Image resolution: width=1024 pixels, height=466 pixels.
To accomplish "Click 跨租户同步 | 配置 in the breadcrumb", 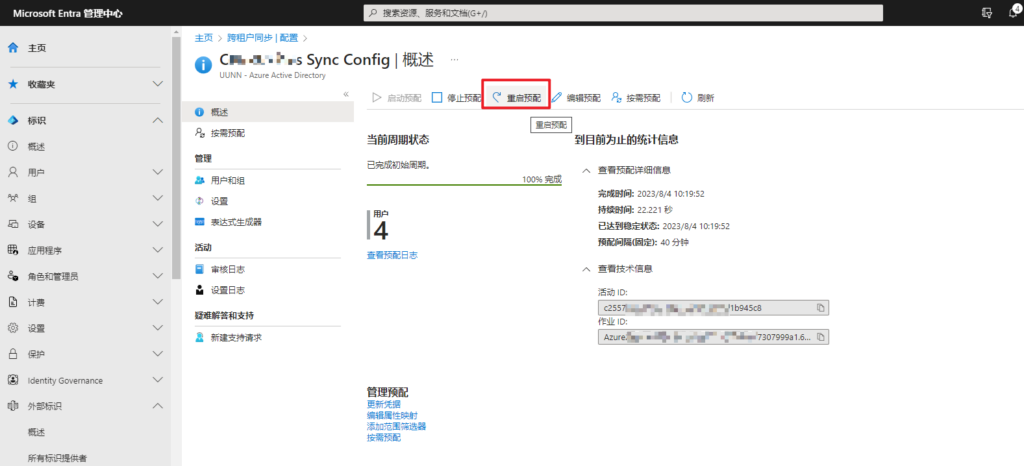I will coord(256,37).
